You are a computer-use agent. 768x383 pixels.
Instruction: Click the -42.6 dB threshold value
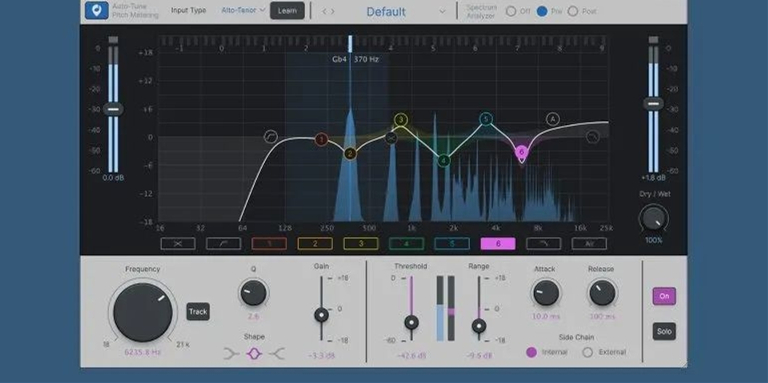411,356
